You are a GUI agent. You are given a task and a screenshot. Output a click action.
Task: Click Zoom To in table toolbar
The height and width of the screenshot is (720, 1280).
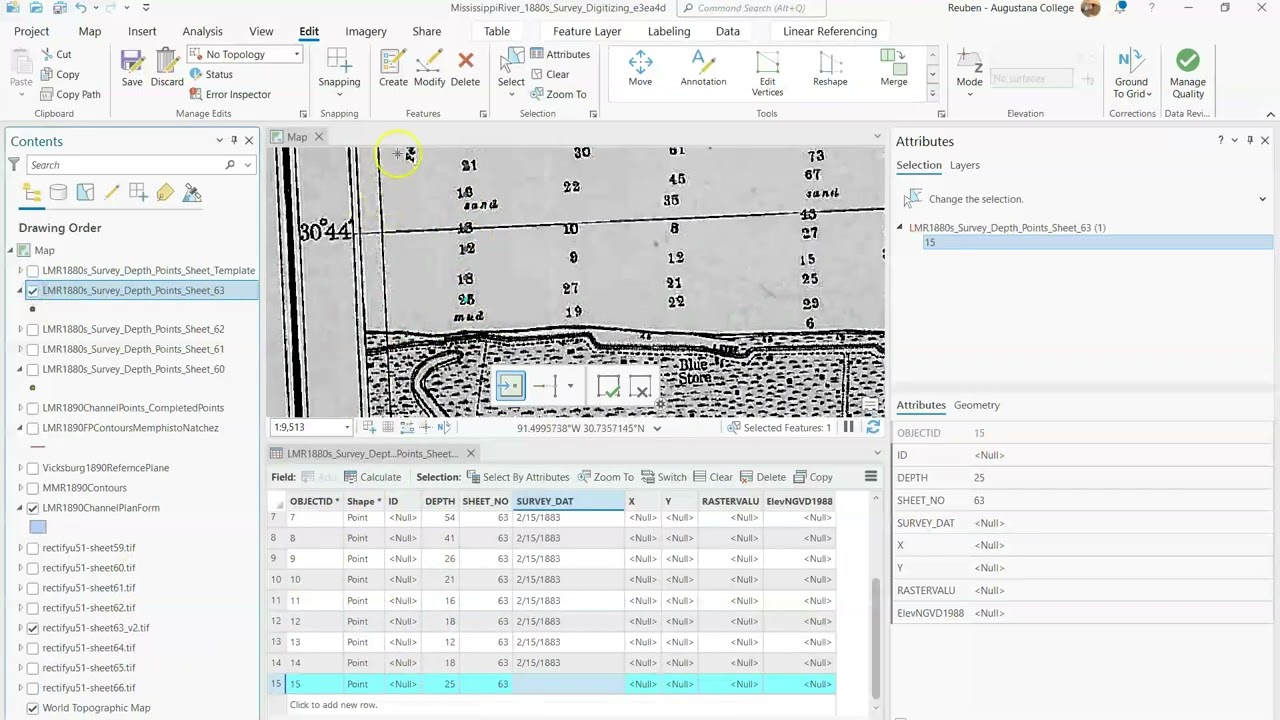[605, 477]
